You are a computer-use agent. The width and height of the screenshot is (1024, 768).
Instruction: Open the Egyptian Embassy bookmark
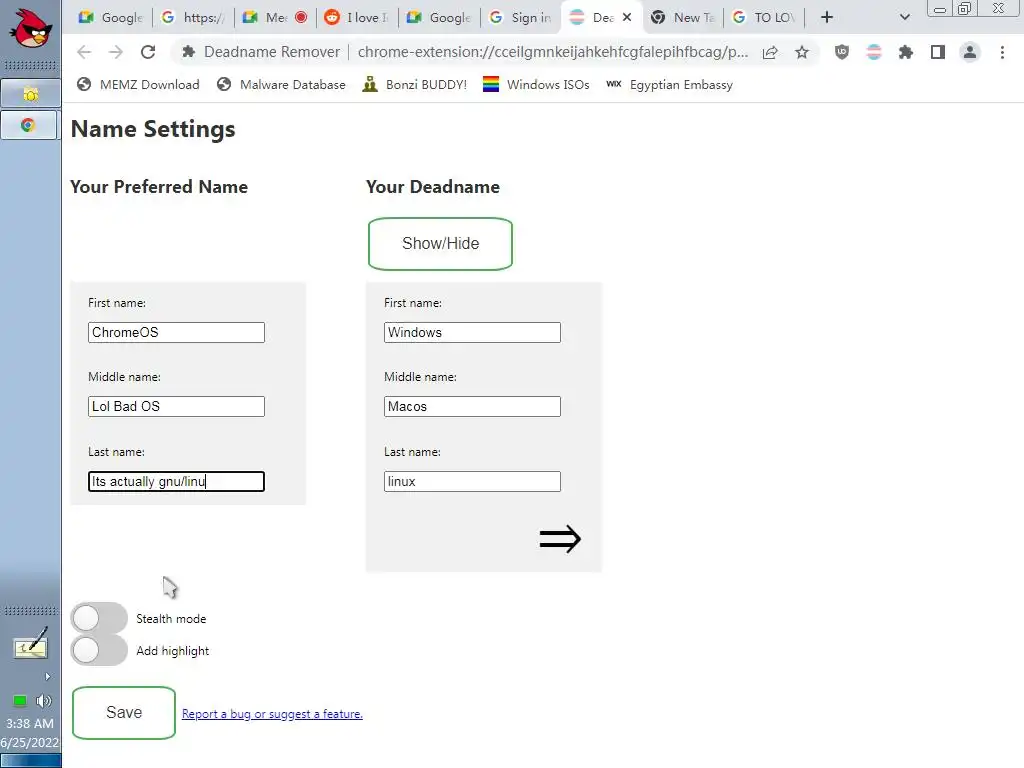[669, 85]
